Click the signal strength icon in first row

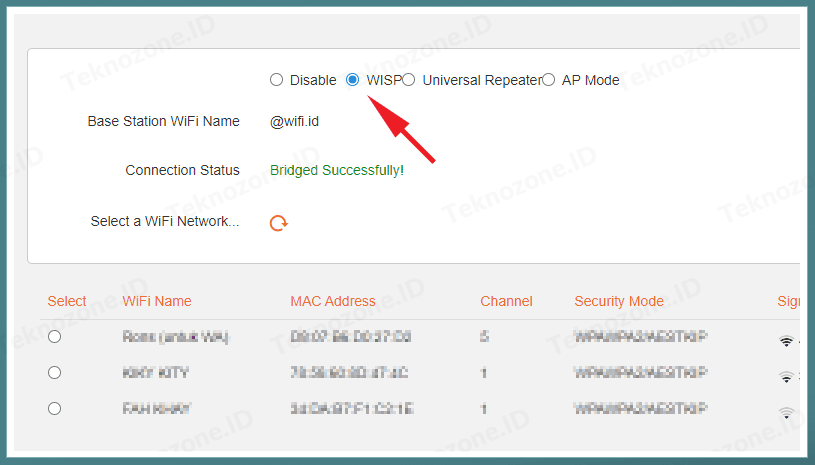[x=787, y=340]
